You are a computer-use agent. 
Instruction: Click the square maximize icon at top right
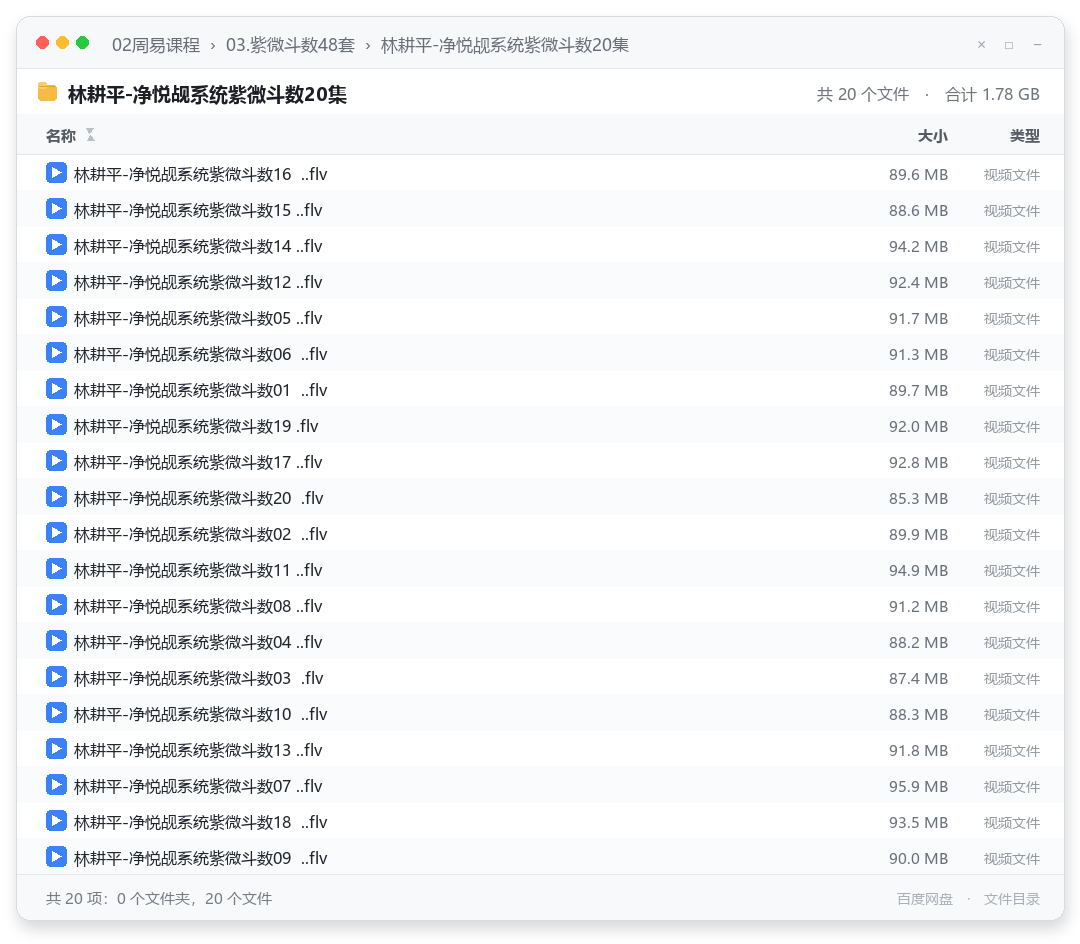(1009, 45)
